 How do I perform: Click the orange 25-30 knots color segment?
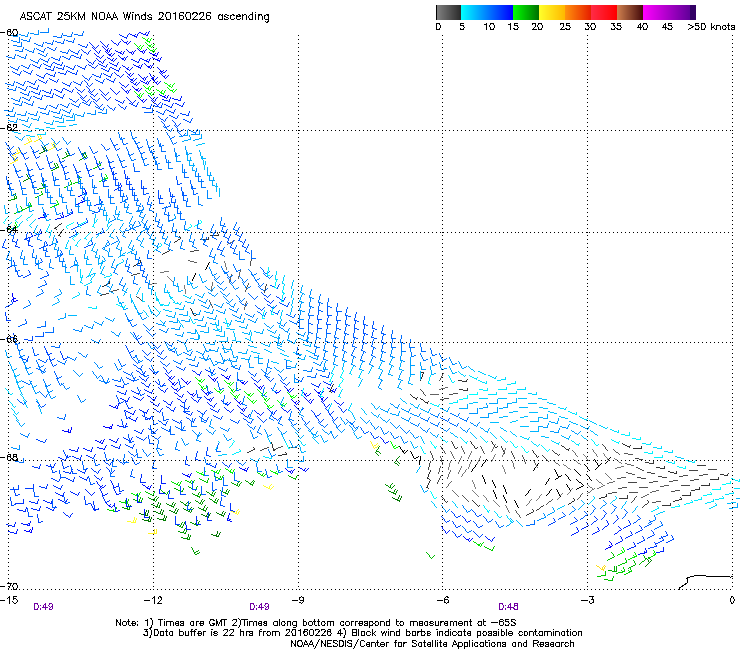coord(578,12)
